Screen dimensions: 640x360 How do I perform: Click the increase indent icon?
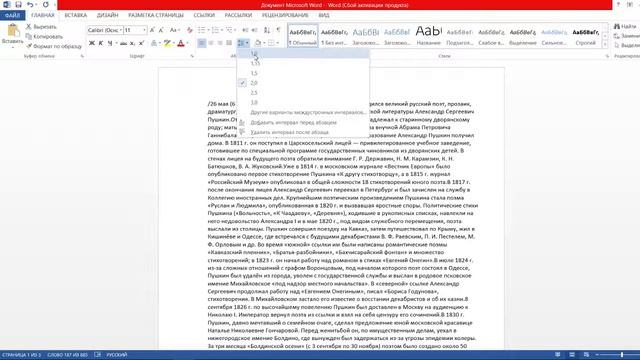[x=254, y=30]
